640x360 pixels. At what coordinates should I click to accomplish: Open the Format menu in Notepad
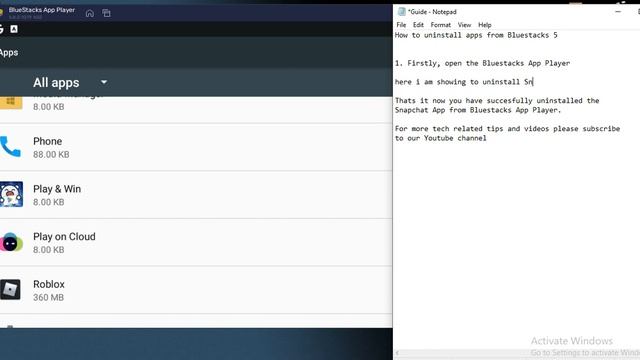coord(441,25)
